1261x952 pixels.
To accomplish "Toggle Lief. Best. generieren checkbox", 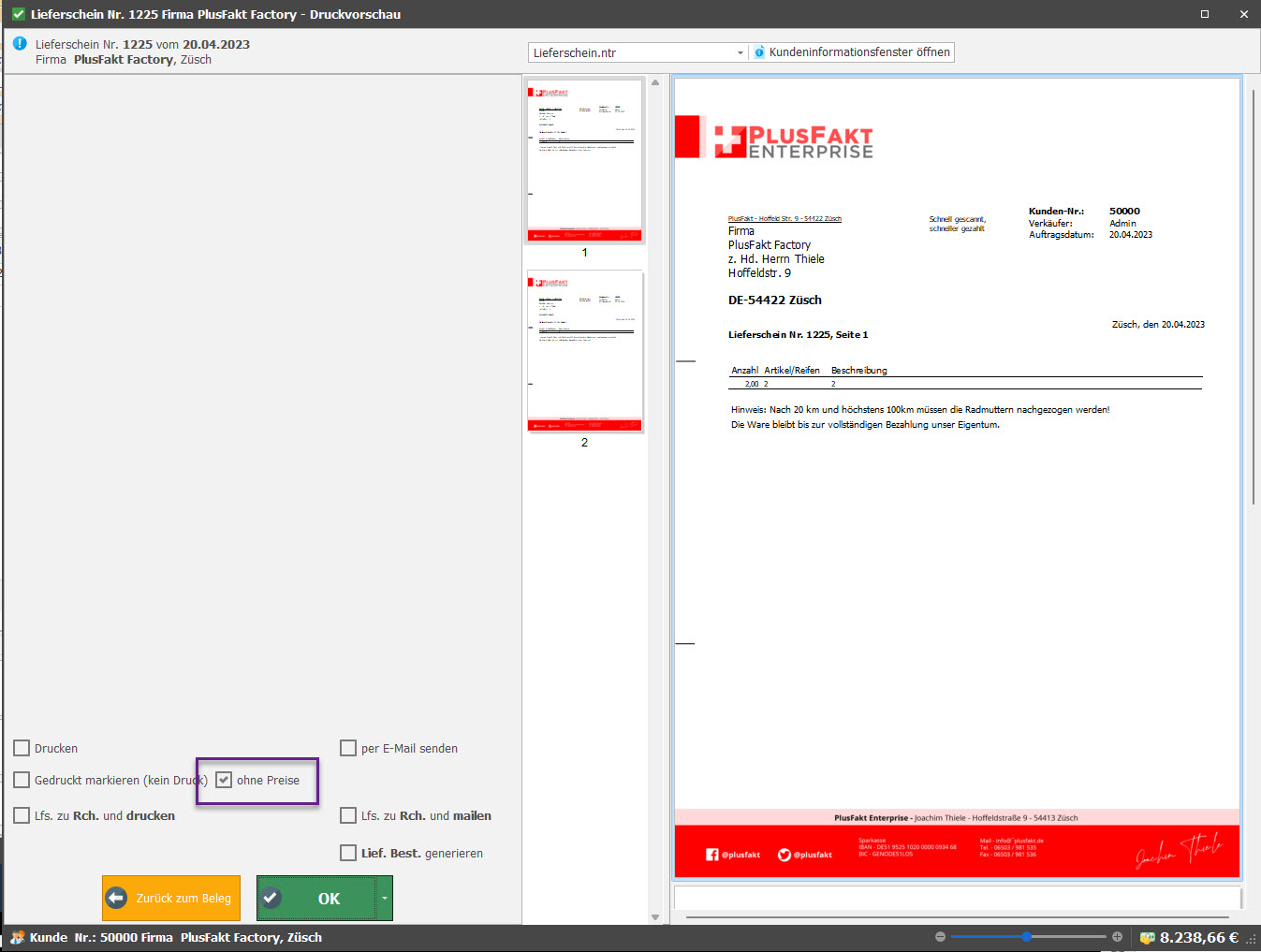I will point(348,853).
